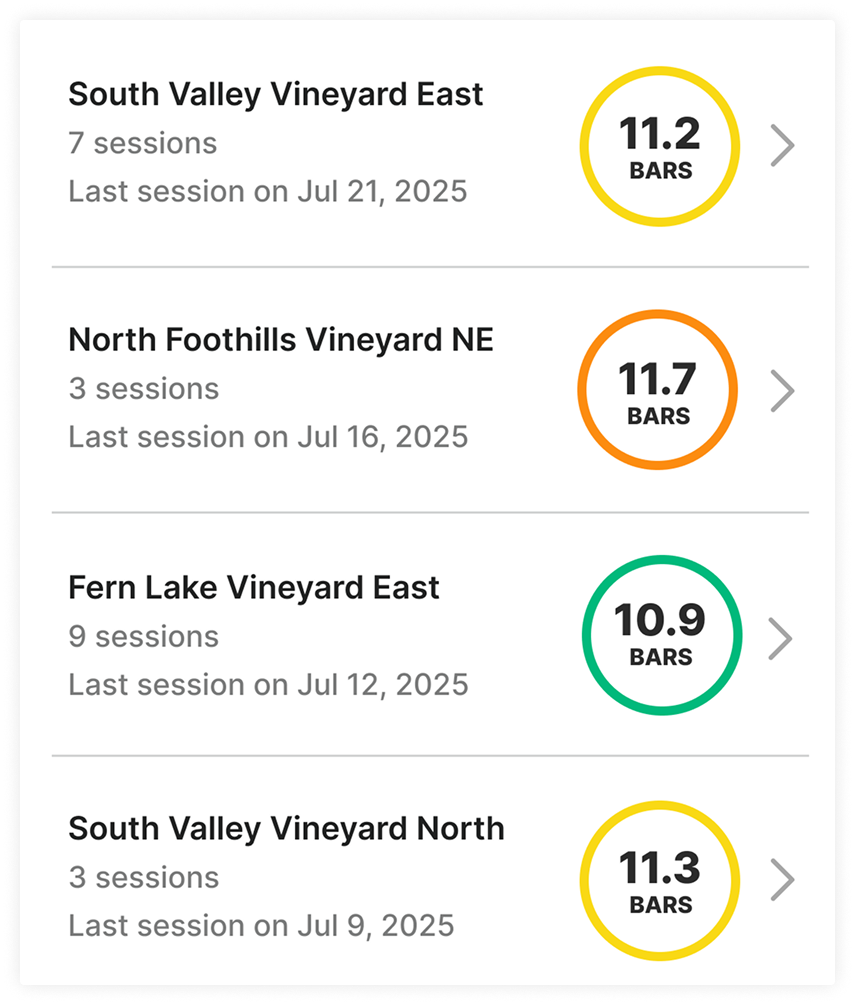Click "3 sessions" under North Foothills Vineyard

(x=143, y=388)
